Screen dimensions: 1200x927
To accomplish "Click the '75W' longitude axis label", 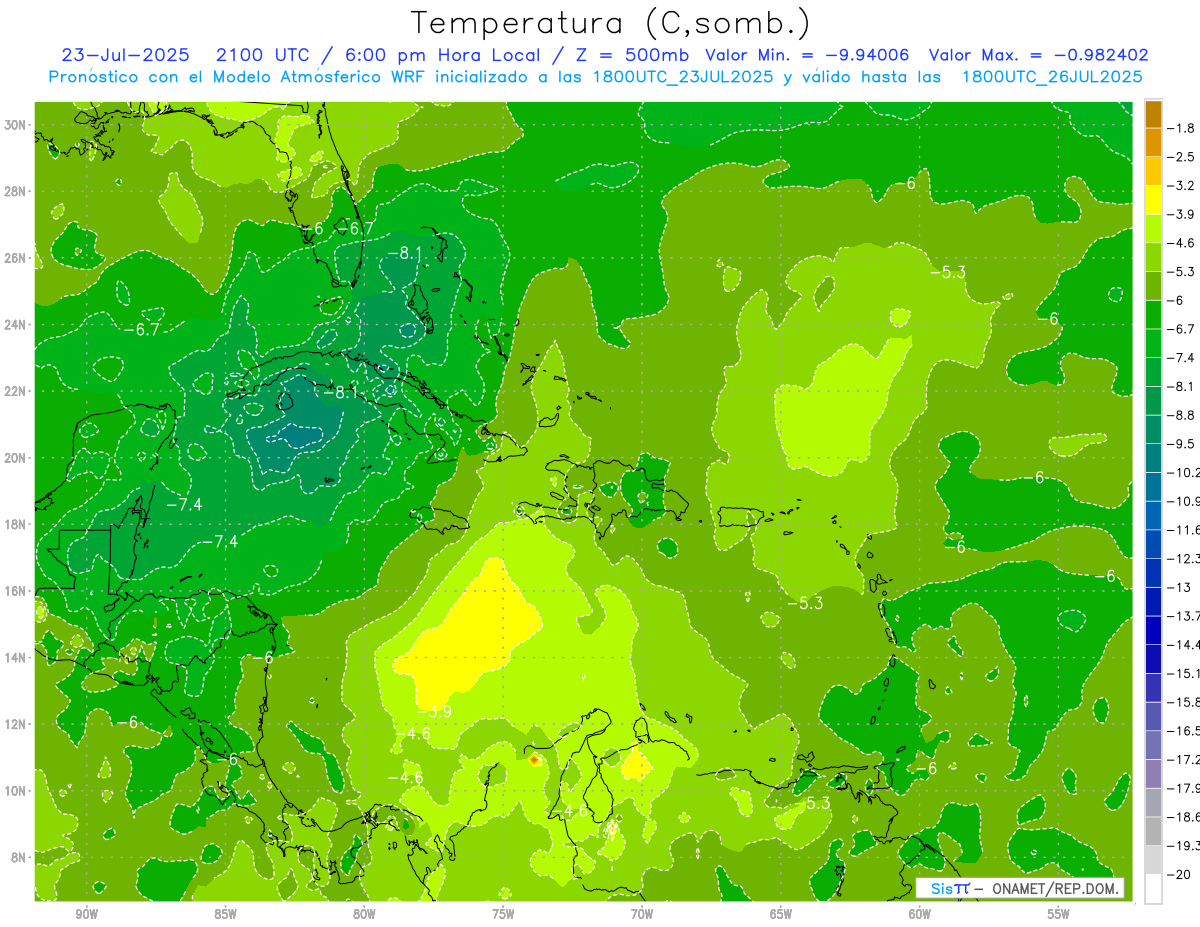I will click(503, 914).
